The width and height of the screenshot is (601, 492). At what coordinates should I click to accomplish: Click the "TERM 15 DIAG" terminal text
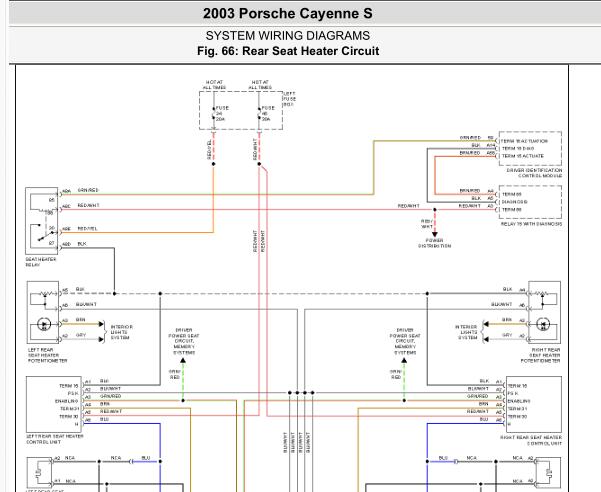518,148
